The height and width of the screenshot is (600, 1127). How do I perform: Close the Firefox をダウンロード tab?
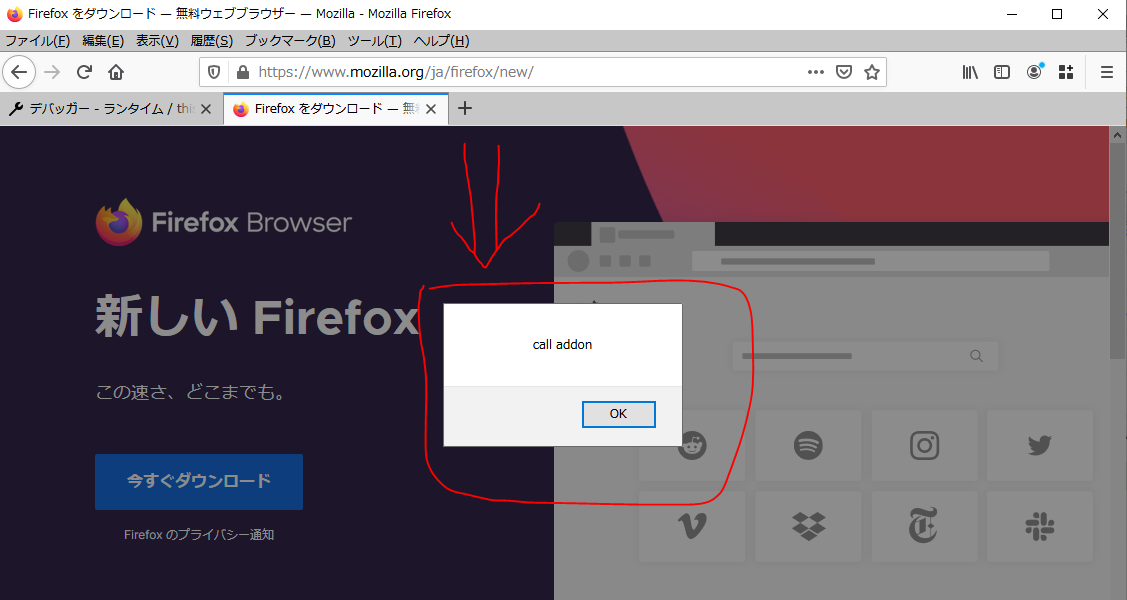431,109
